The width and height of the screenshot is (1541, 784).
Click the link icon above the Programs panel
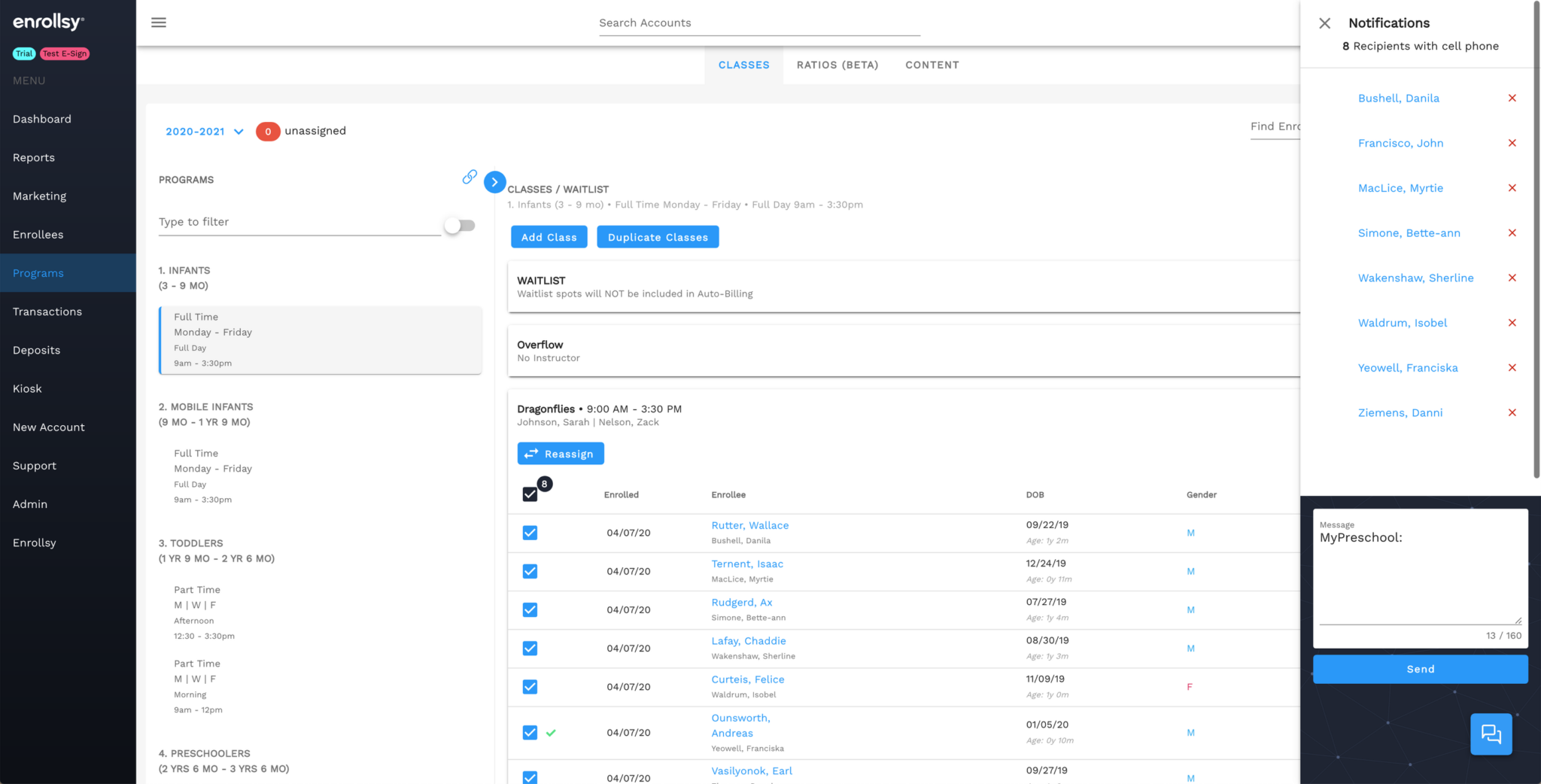click(x=470, y=177)
